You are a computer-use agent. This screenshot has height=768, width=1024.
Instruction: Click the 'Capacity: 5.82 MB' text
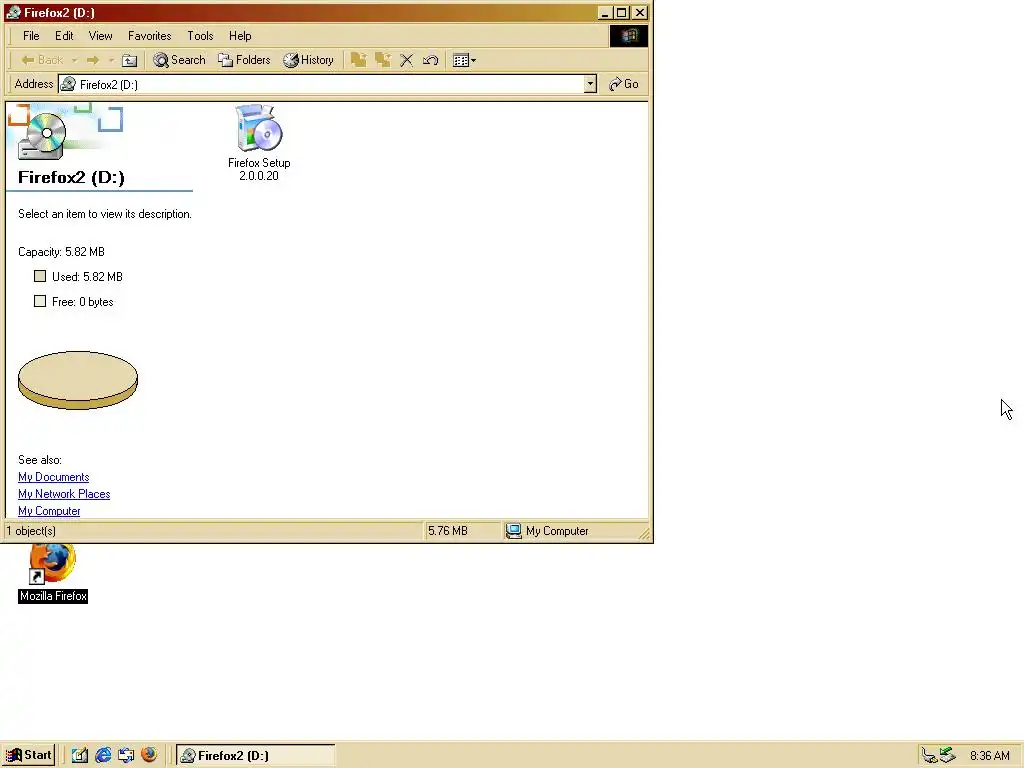pyautogui.click(x=61, y=252)
